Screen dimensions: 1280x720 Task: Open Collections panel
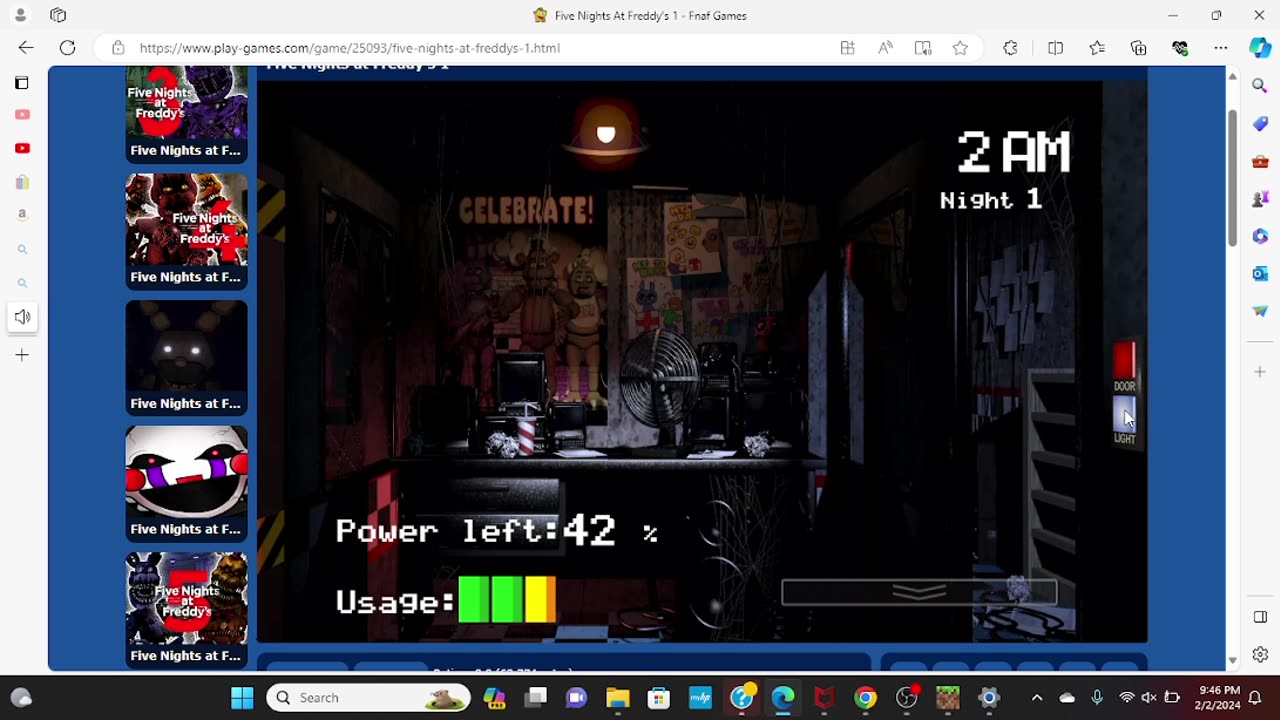click(x=1138, y=48)
